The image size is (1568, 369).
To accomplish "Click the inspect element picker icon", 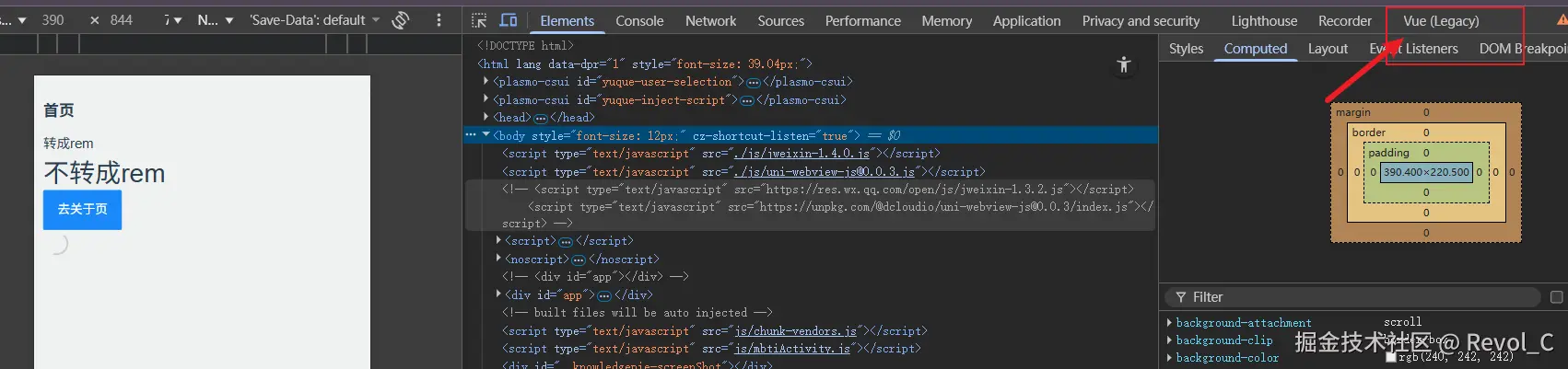I will pyautogui.click(x=479, y=20).
